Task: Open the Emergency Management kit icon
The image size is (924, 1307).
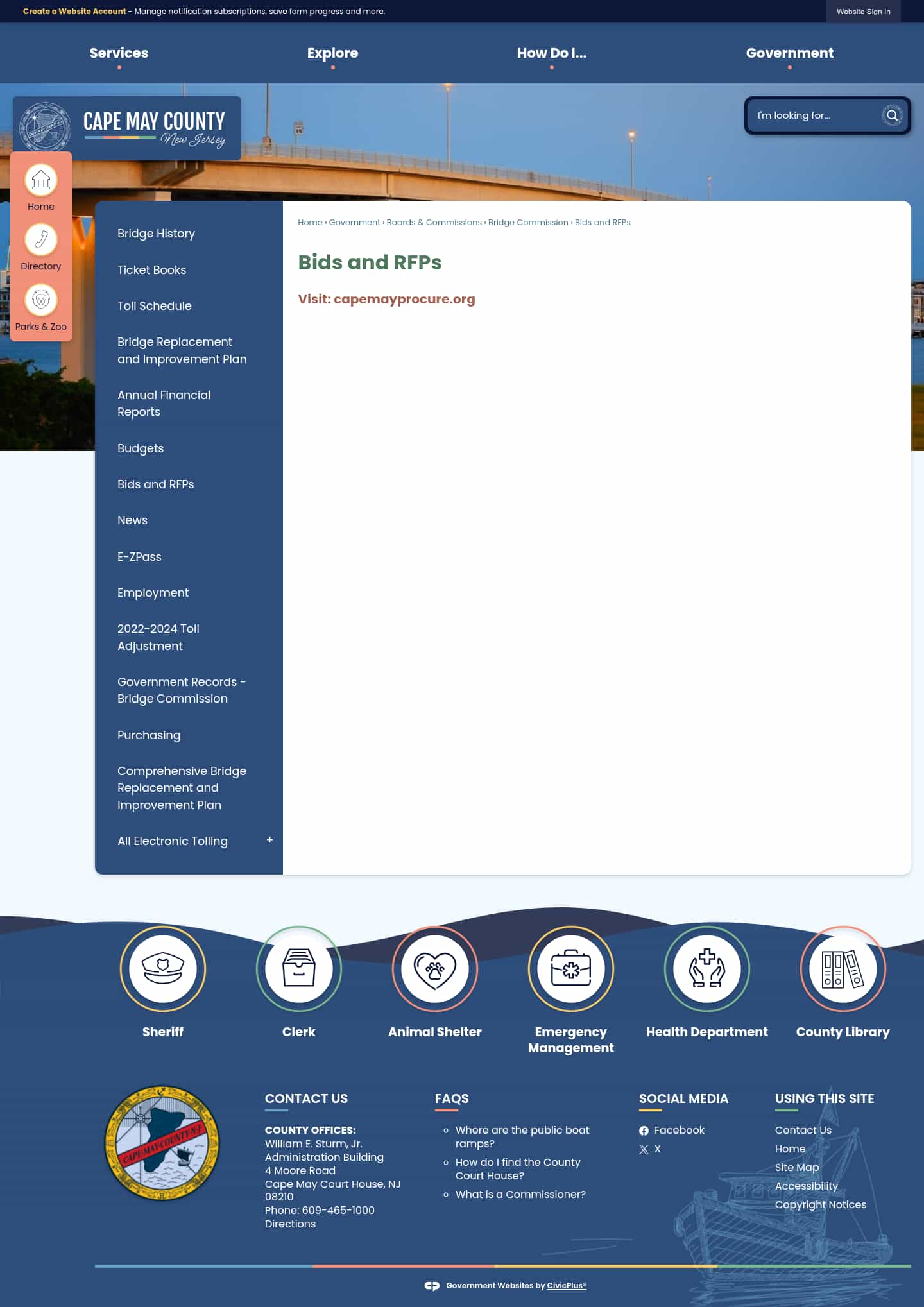Action: click(571, 968)
